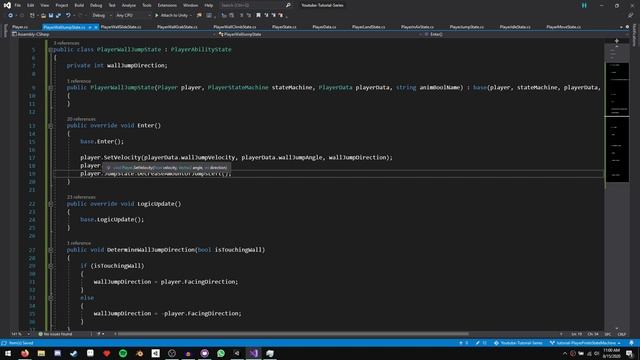
Task: Click the Live Share icon at top right
Action: point(630,16)
